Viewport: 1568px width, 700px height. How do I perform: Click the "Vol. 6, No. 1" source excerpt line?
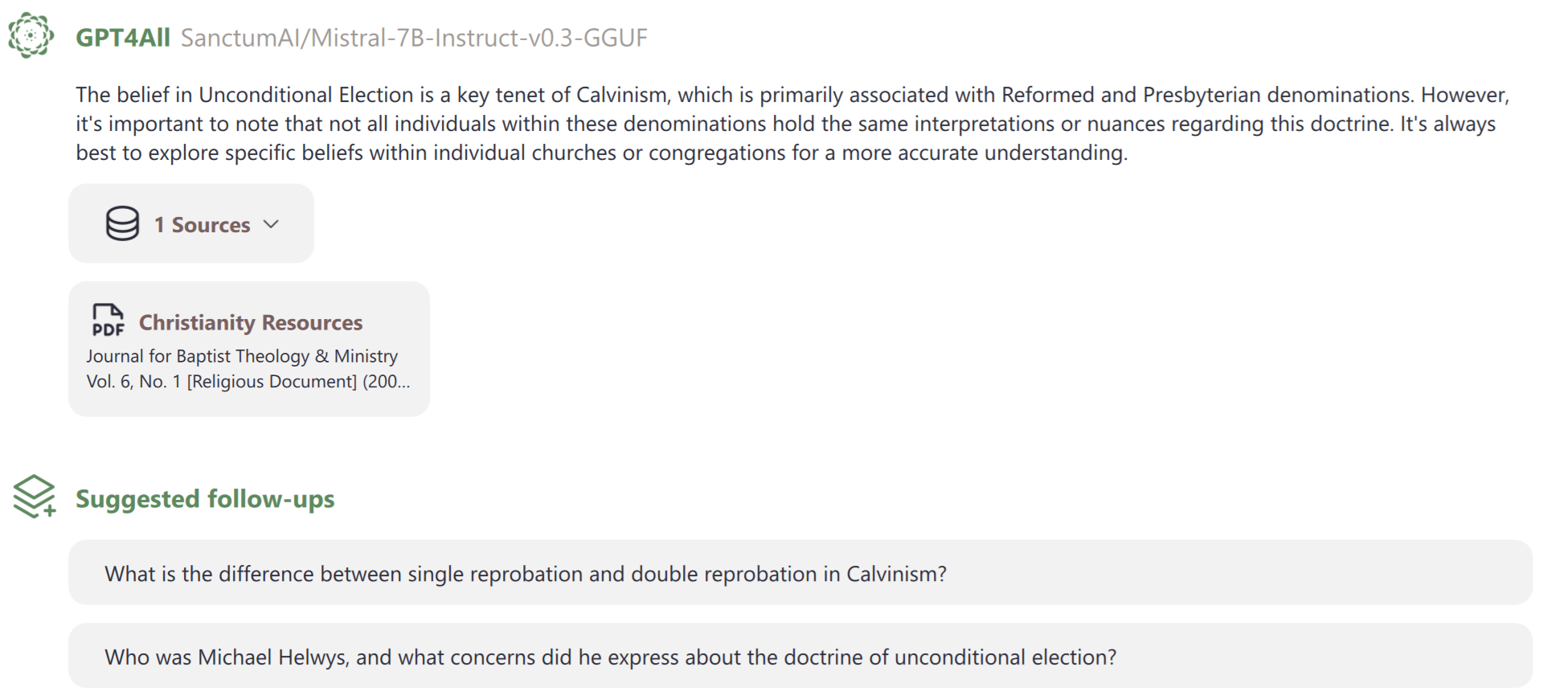(134, 382)
